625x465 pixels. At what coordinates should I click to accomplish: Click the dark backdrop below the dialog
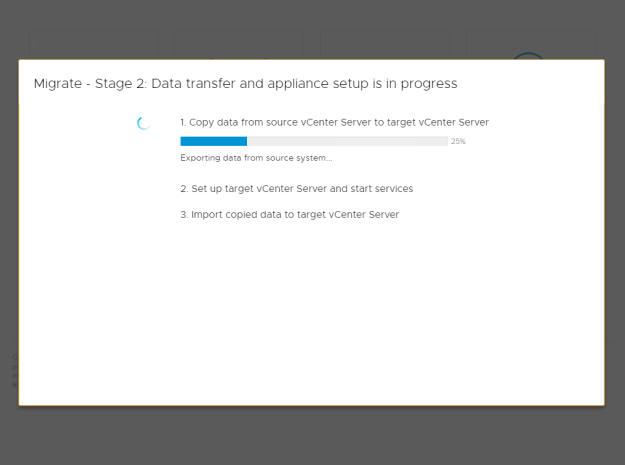tap(312, 436)
